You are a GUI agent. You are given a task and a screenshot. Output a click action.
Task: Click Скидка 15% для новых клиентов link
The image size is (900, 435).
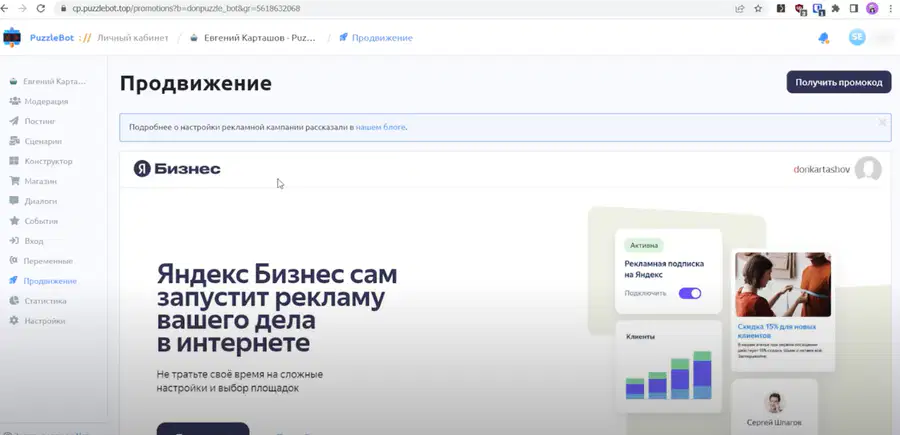click(777, 331)
